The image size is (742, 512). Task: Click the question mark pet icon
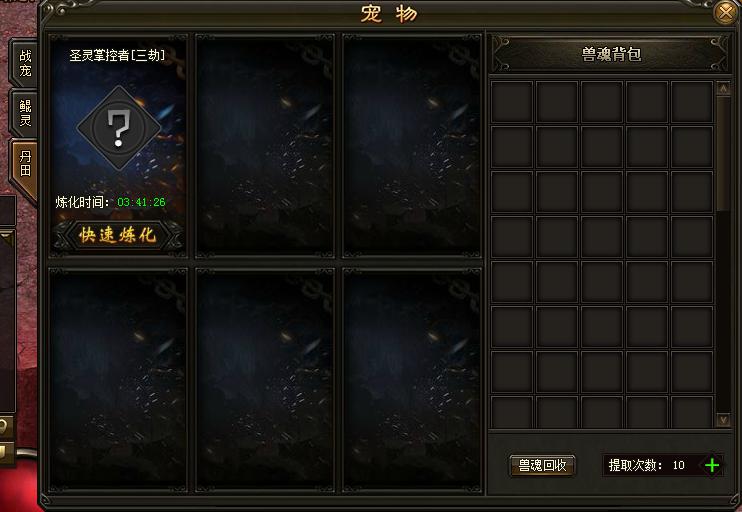(x=118, y=128)
